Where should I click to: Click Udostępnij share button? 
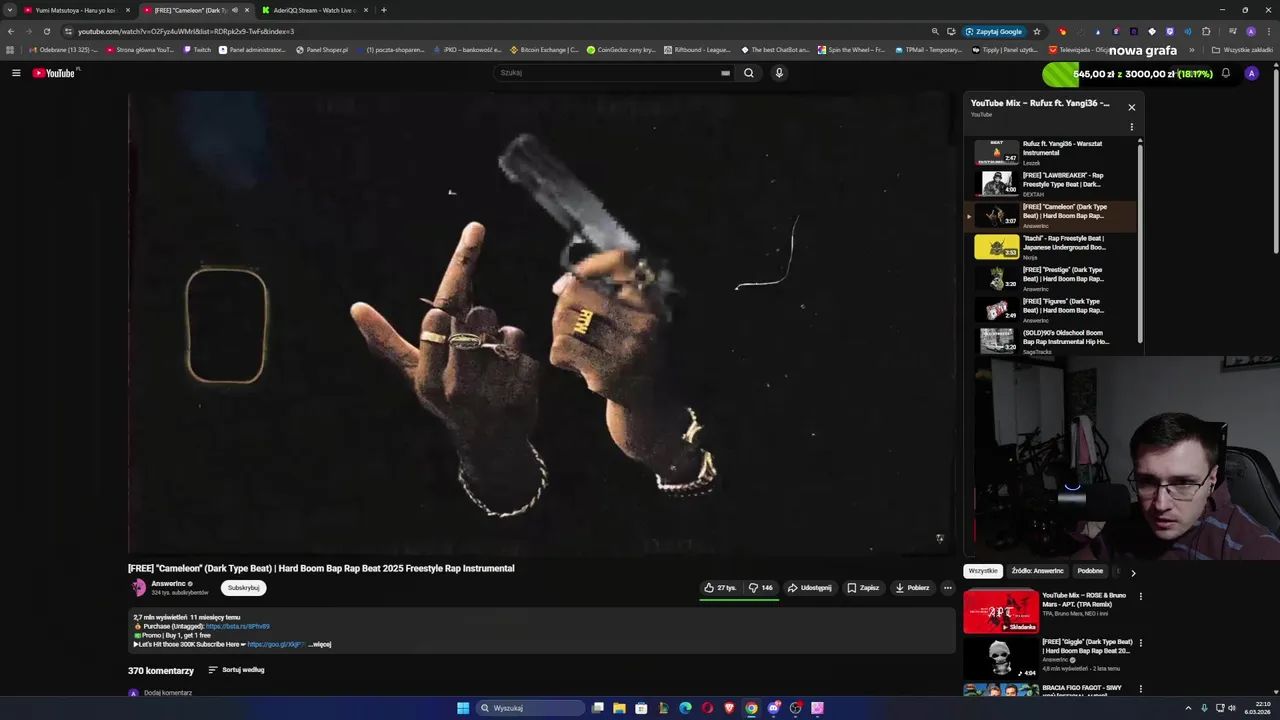tap(809, 588)
